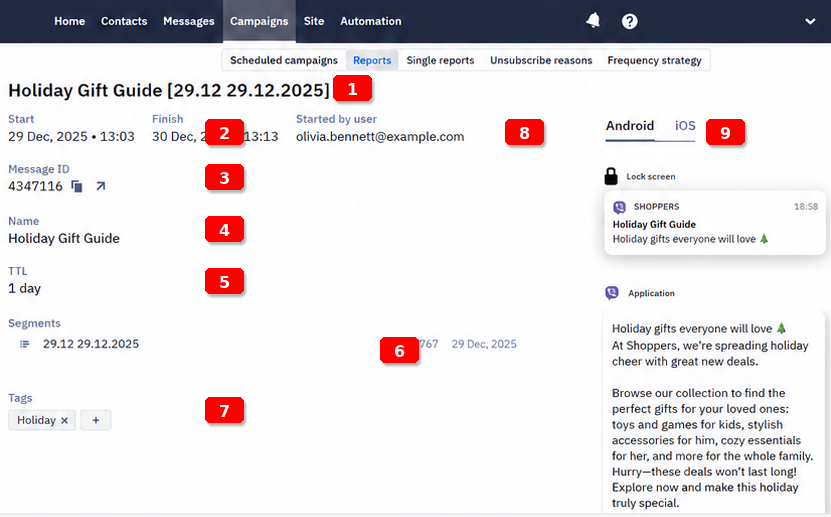Switch preview to Android tab
The width and height of the screenshot is (831, 517).
630,126
